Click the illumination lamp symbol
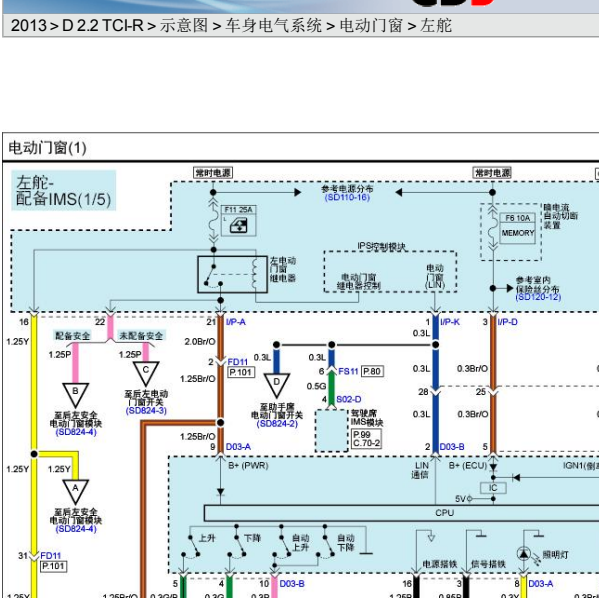 524,554
